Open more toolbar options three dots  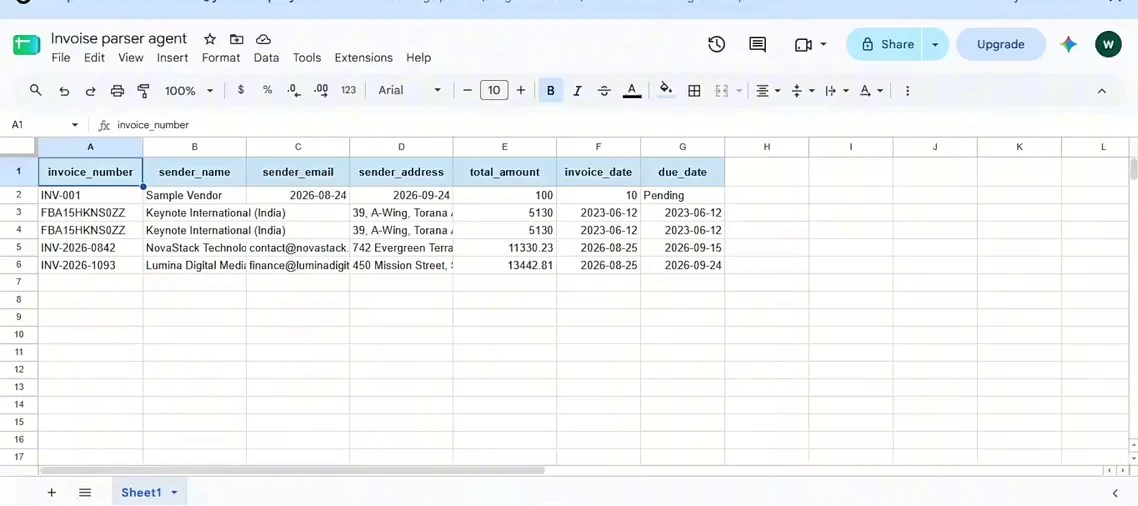coord(907,91)
